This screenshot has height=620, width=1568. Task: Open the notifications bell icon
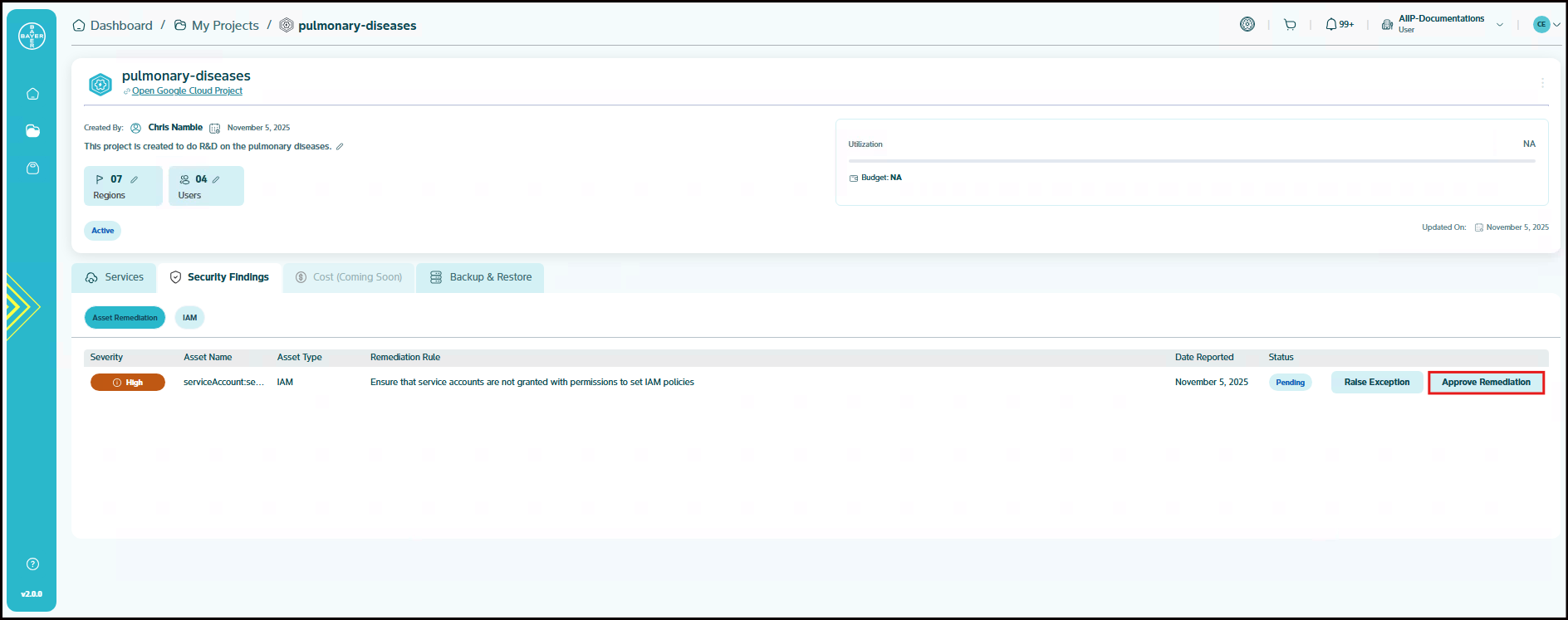click(x=1331, y=25)
